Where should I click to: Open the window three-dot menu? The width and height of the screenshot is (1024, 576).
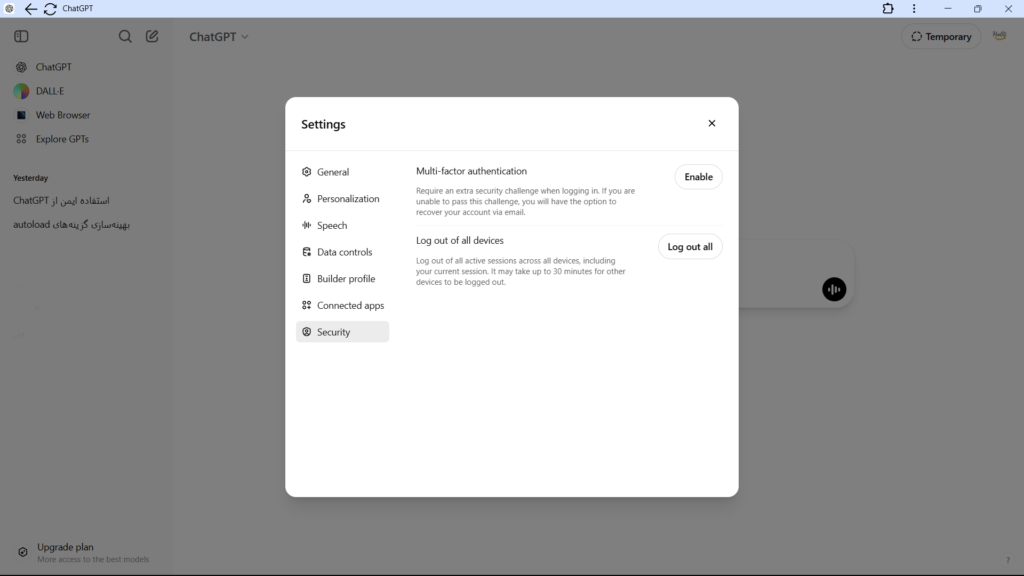point(914,8)
